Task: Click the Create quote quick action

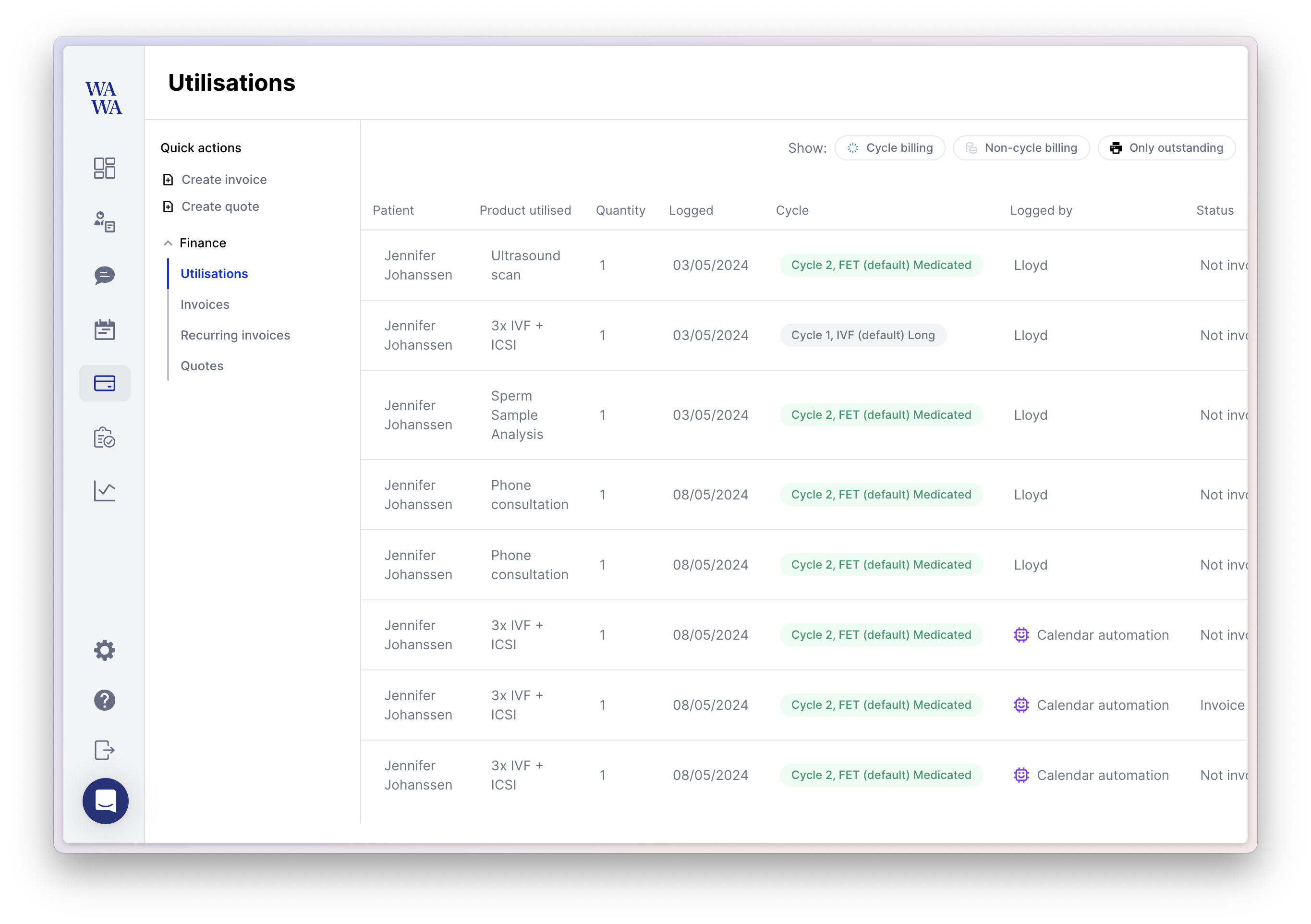Action: point(220,207)
